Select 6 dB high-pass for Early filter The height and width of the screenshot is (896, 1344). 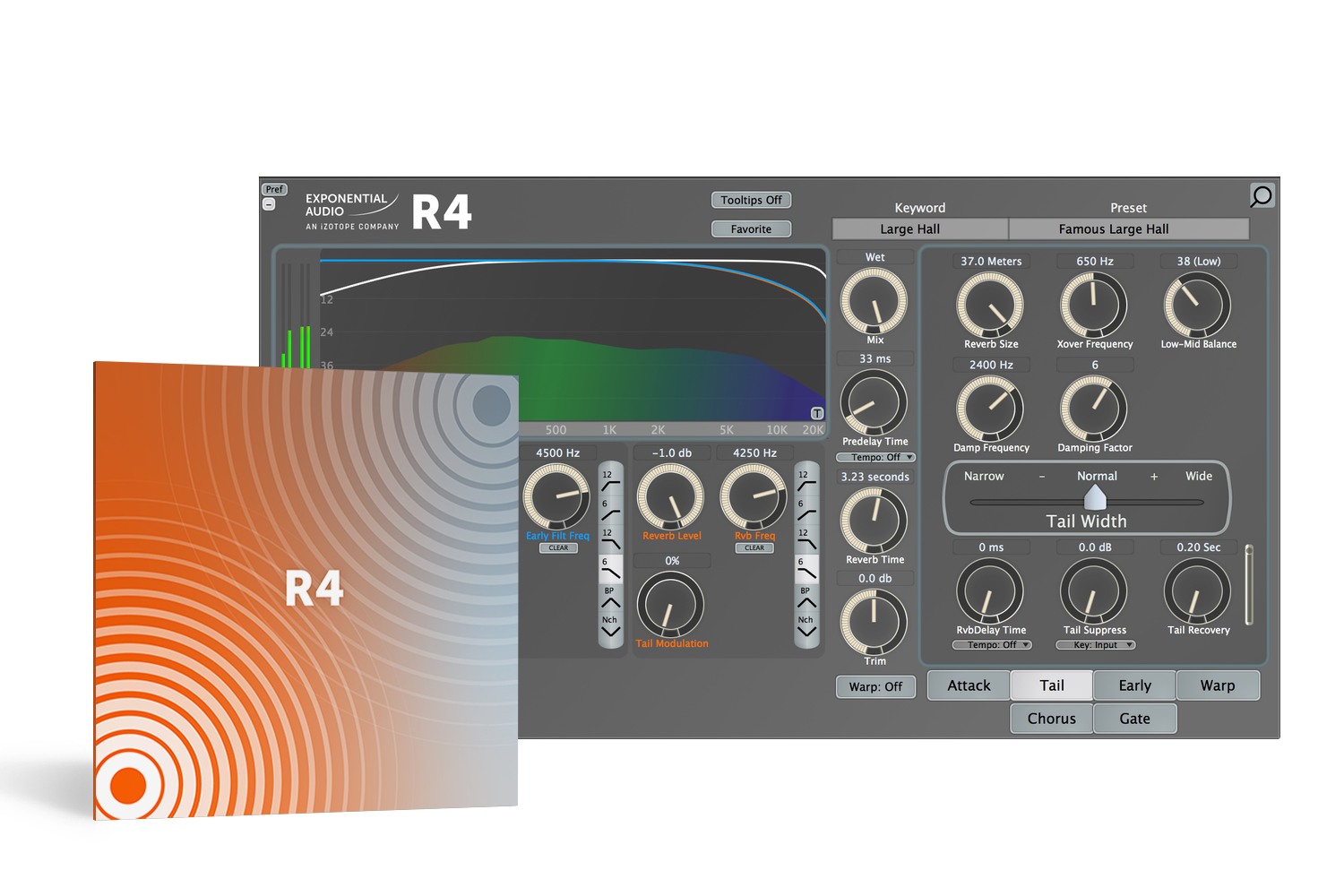610,511
